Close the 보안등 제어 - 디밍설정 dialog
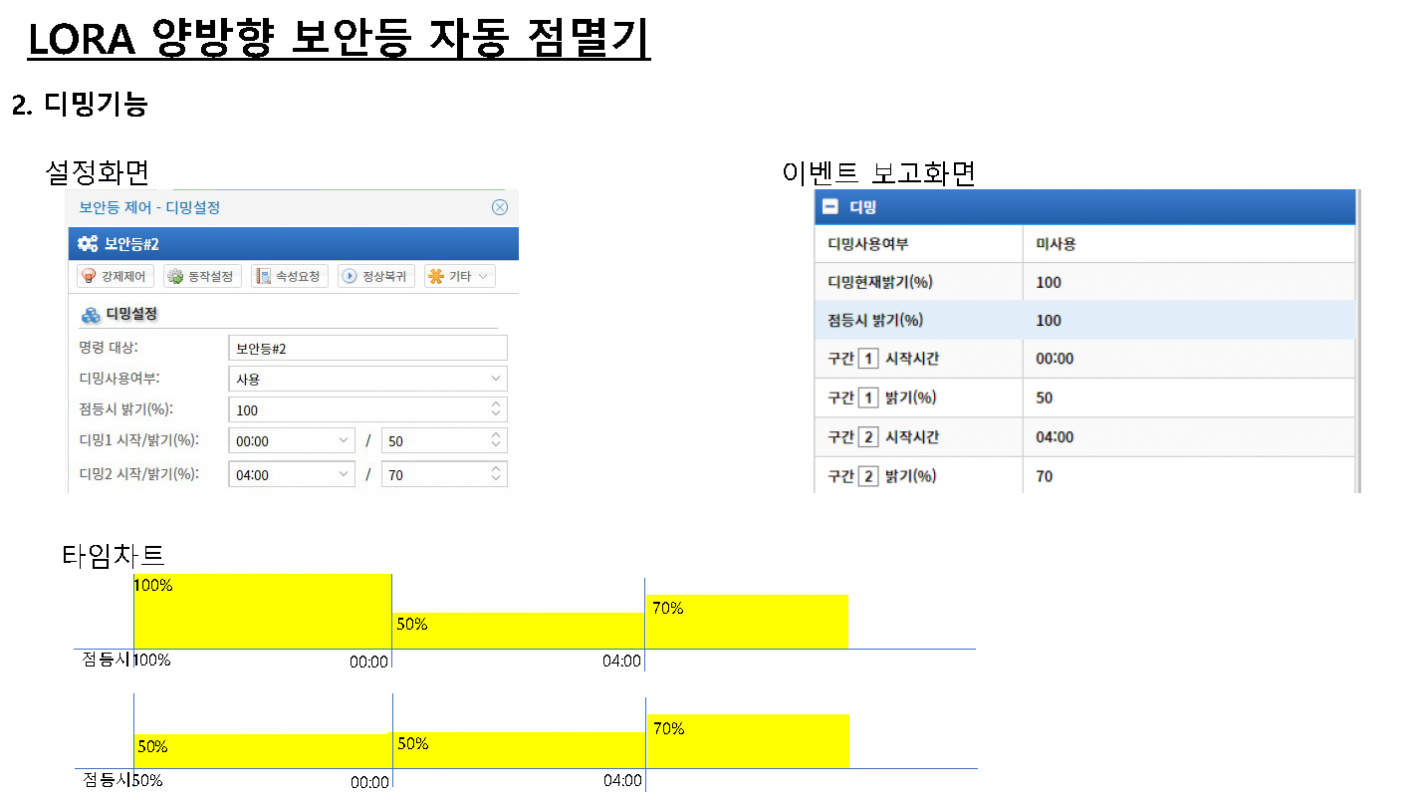This screenshot has width=1421, height=800. (500, 207)
